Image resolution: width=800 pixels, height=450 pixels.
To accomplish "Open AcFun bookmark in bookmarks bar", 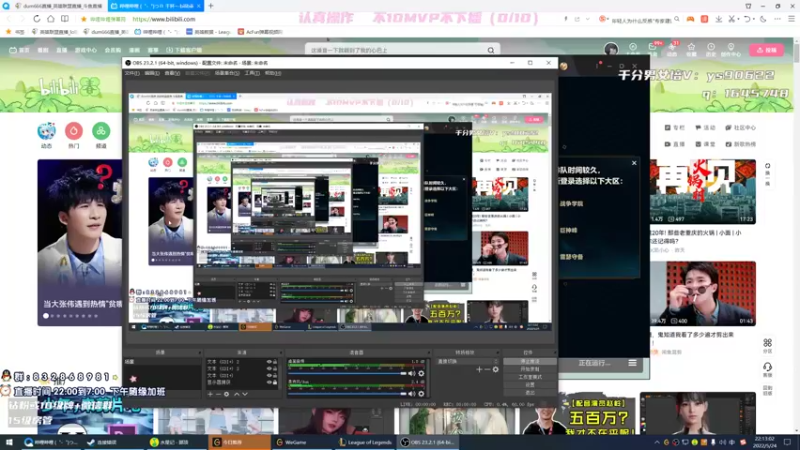I will point(260,32).
